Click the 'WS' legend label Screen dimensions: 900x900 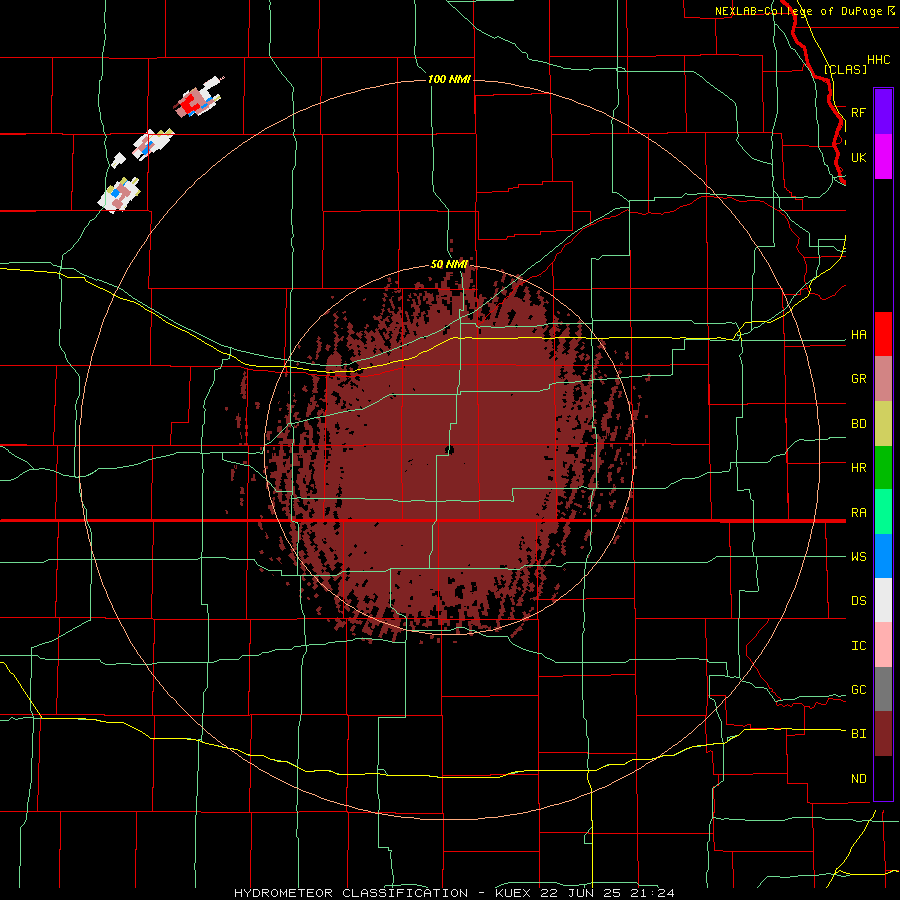point(858,557)
